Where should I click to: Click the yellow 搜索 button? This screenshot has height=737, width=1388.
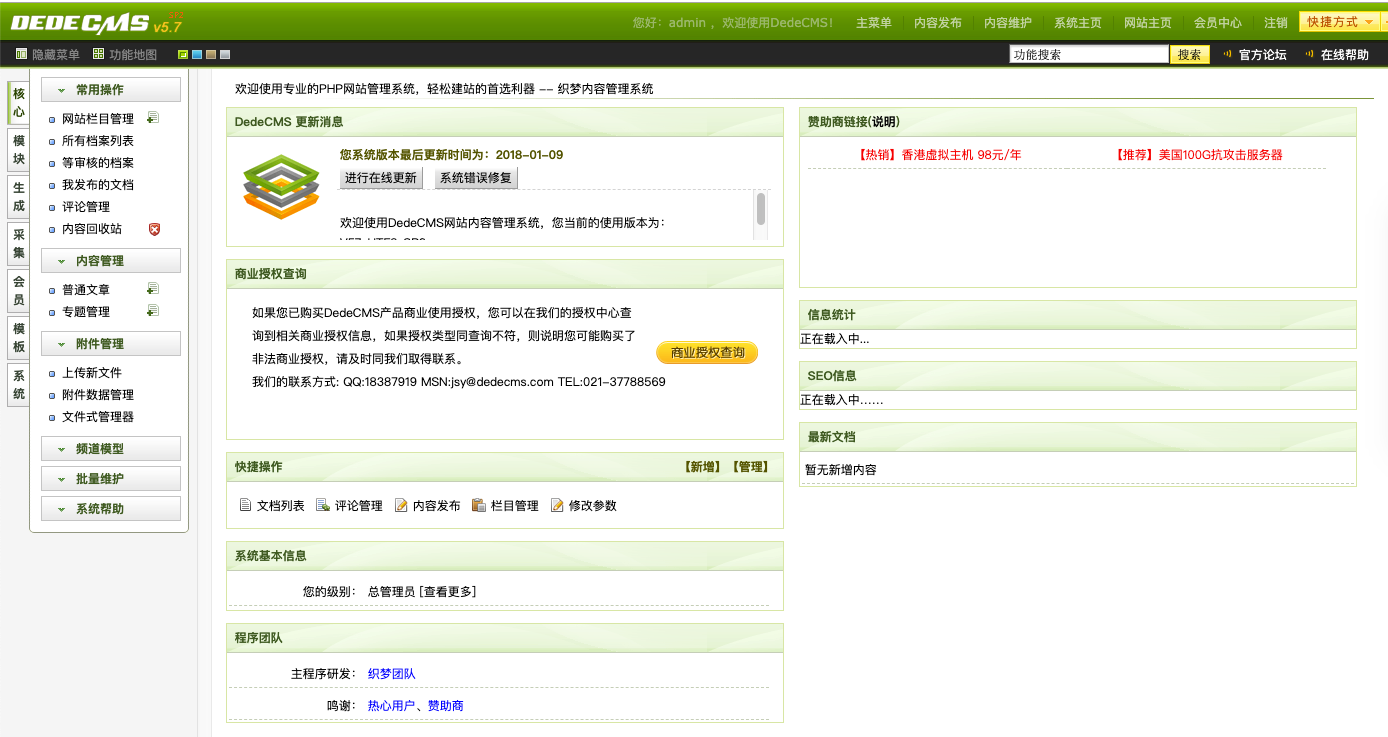point(1189,55)
